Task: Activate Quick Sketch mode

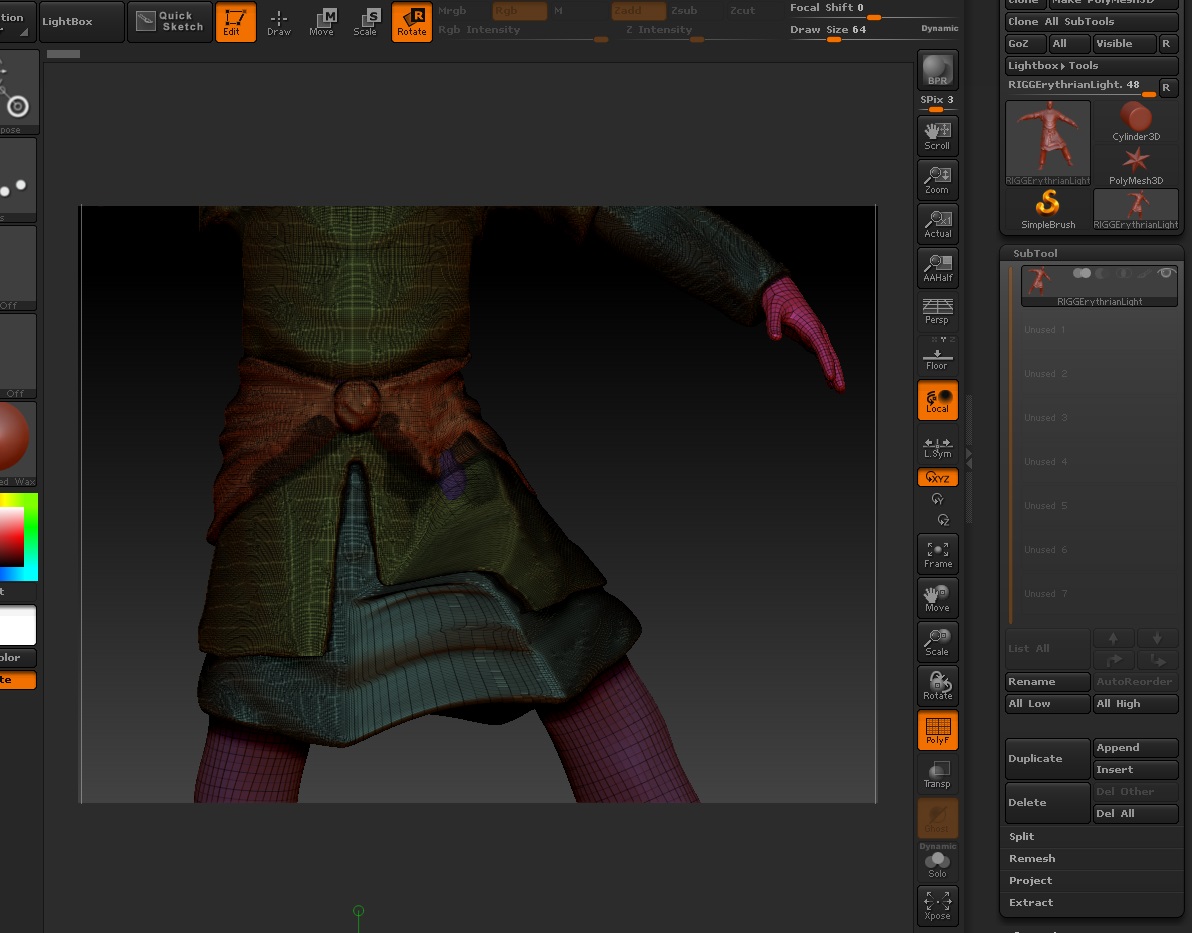Action: pos(170,21)
